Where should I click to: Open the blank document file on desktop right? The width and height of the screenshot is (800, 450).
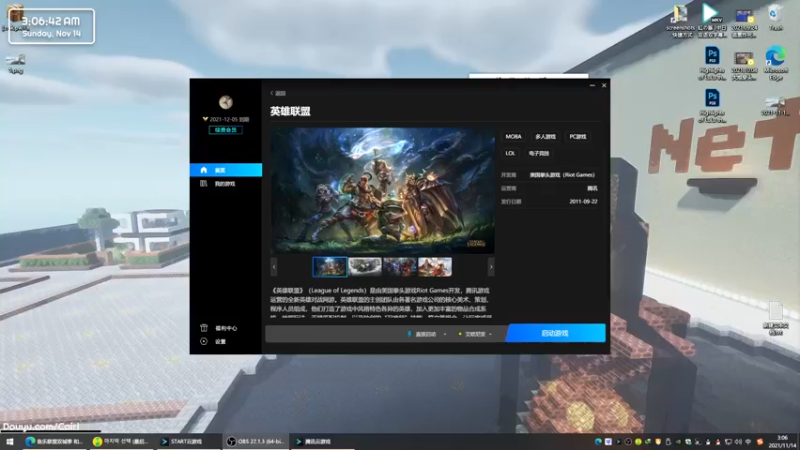point(776,318)
